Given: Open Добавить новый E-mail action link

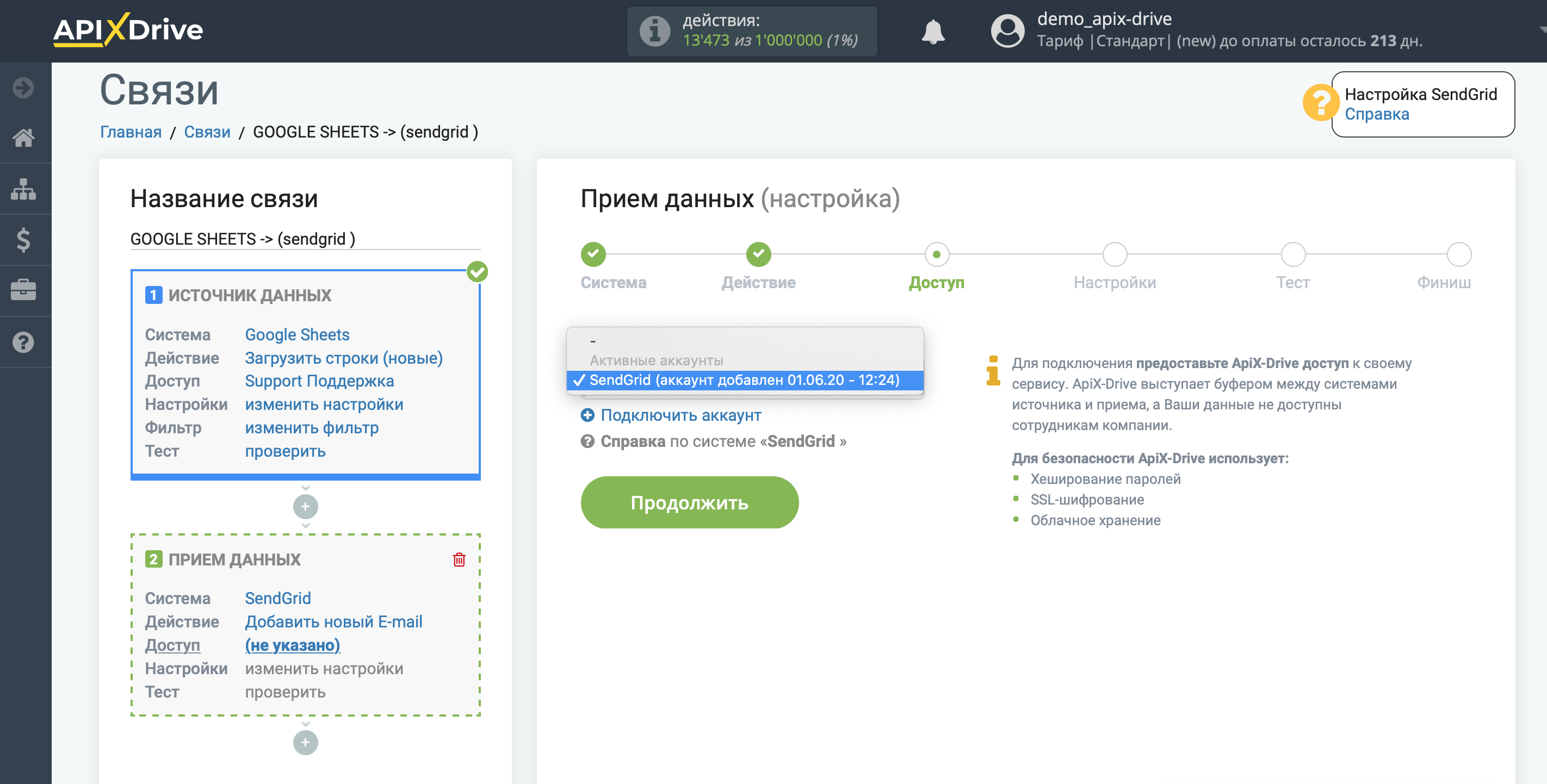Looking at the screenshot, I should click(334, 622).
